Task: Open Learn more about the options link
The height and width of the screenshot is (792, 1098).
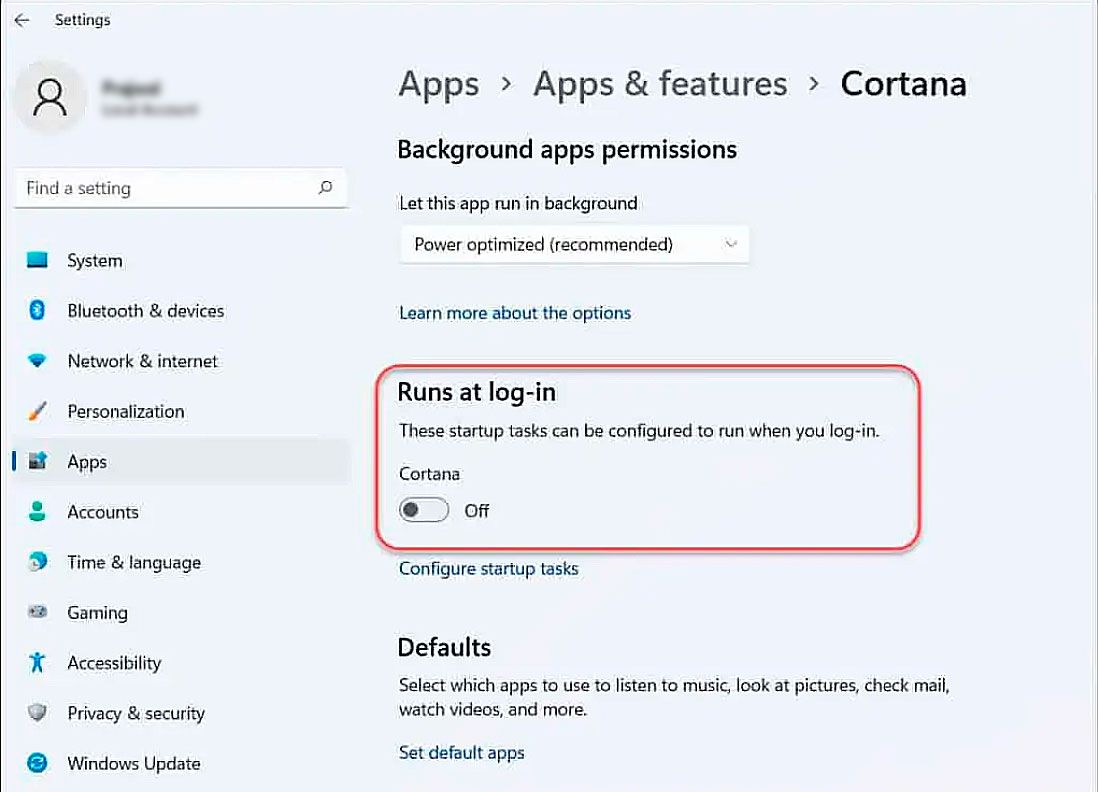Action: [x=515, y=313]
